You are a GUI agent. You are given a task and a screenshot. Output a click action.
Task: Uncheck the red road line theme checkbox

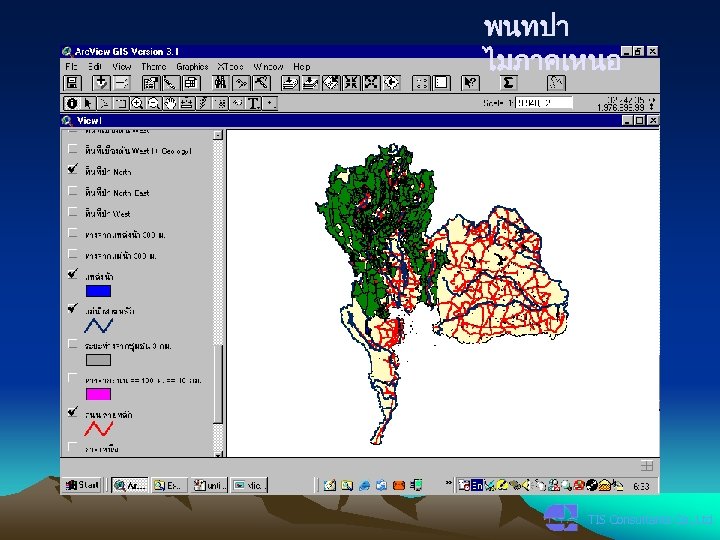click(x=73, y=412)
